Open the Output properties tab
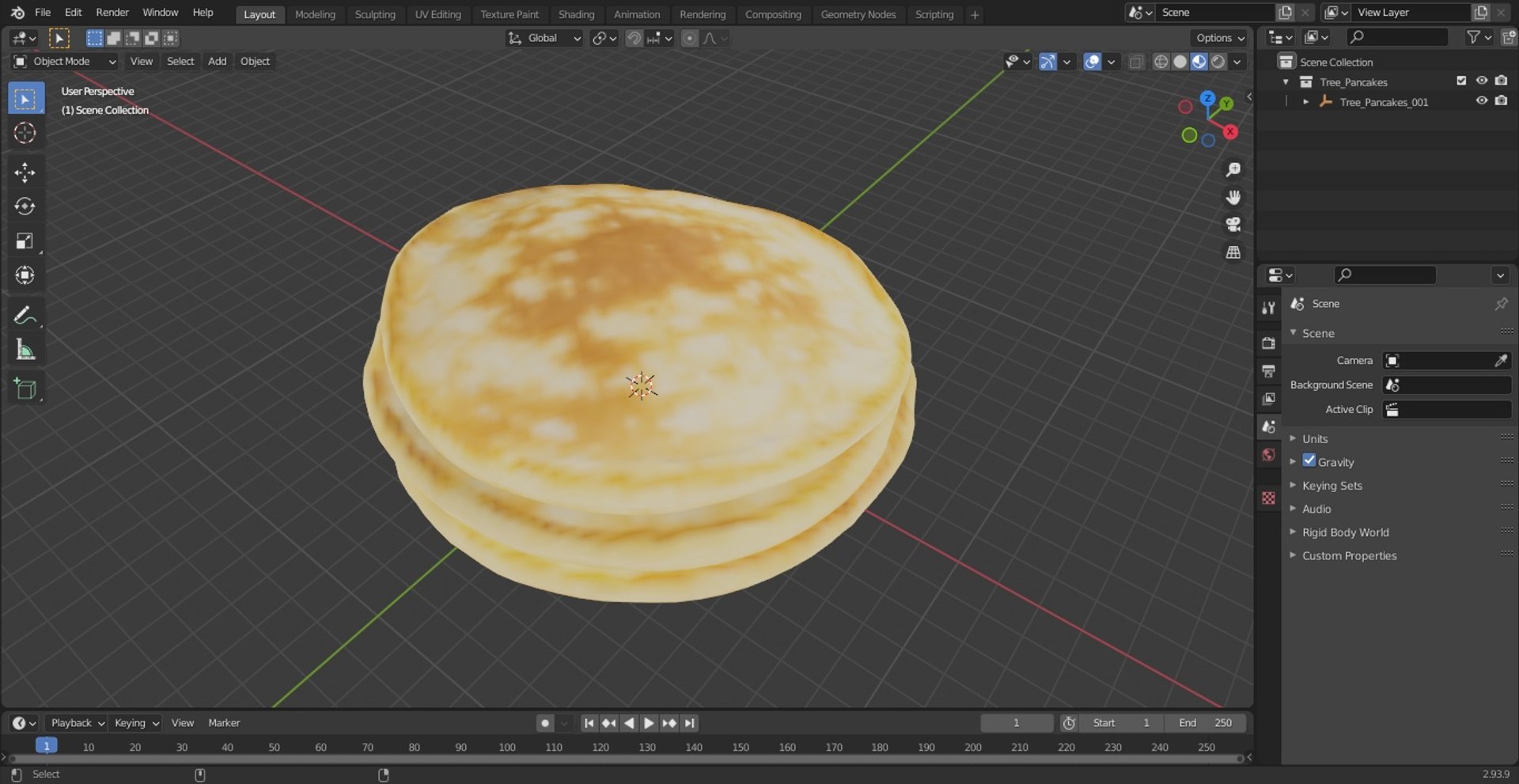This screenshot has height=784, width=1519. pyautogui.click(x=1268, y=371)
